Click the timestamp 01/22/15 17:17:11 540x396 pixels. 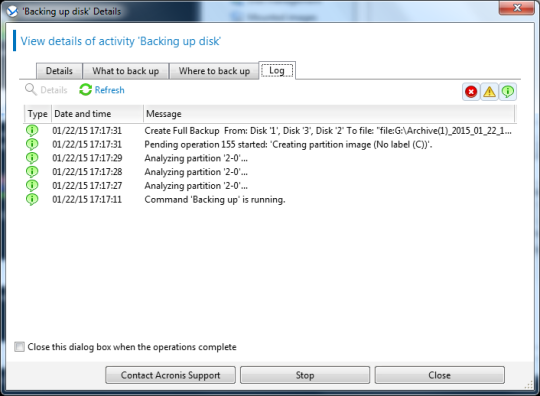[x=87, y=200]
